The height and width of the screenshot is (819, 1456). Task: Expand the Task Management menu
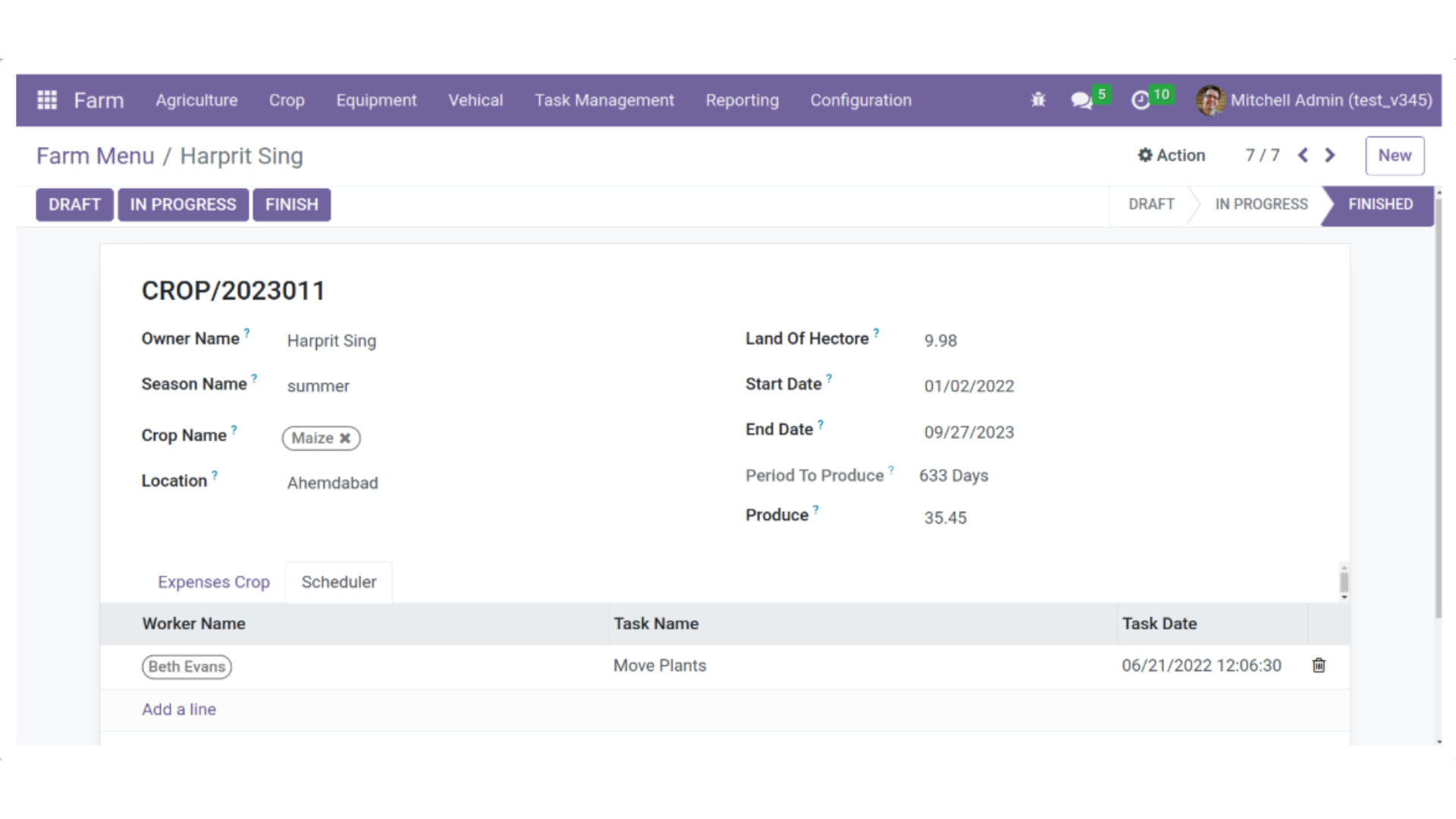pyautogui.click(x=604, y=100)
